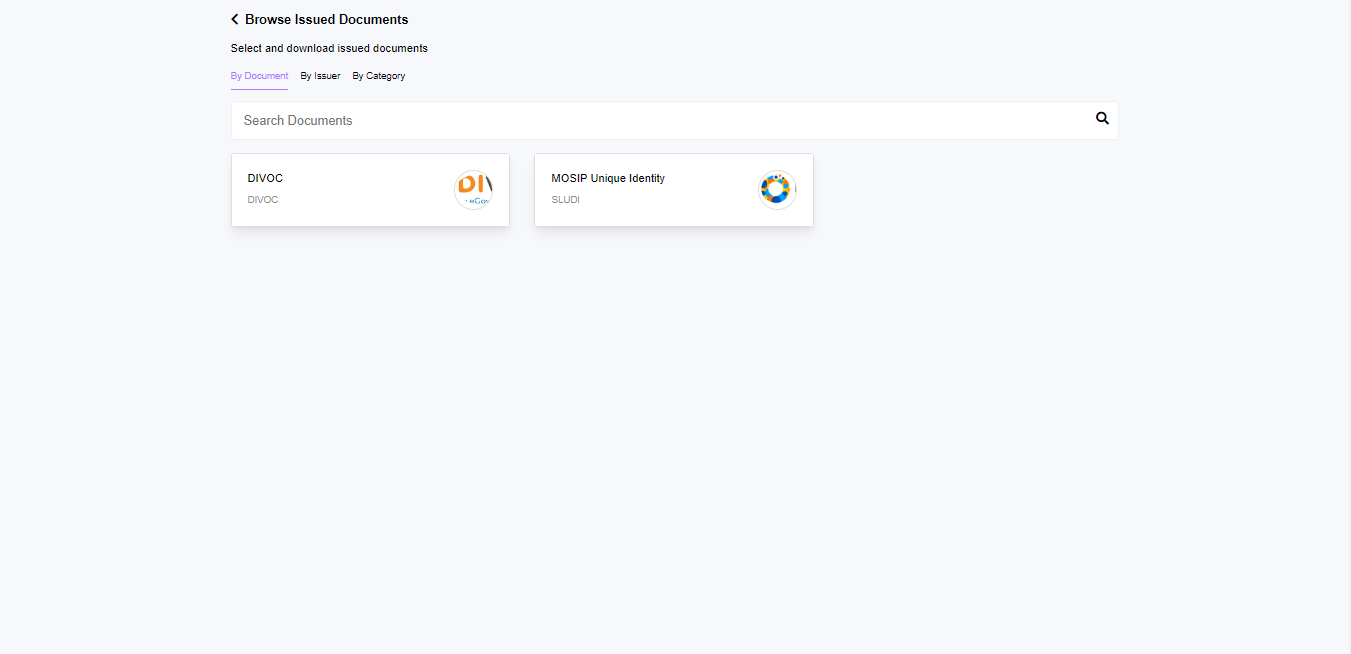Select the By Document tab
Image resolution: width=1351 pixels, height=654 pixels.
(259, 76)
